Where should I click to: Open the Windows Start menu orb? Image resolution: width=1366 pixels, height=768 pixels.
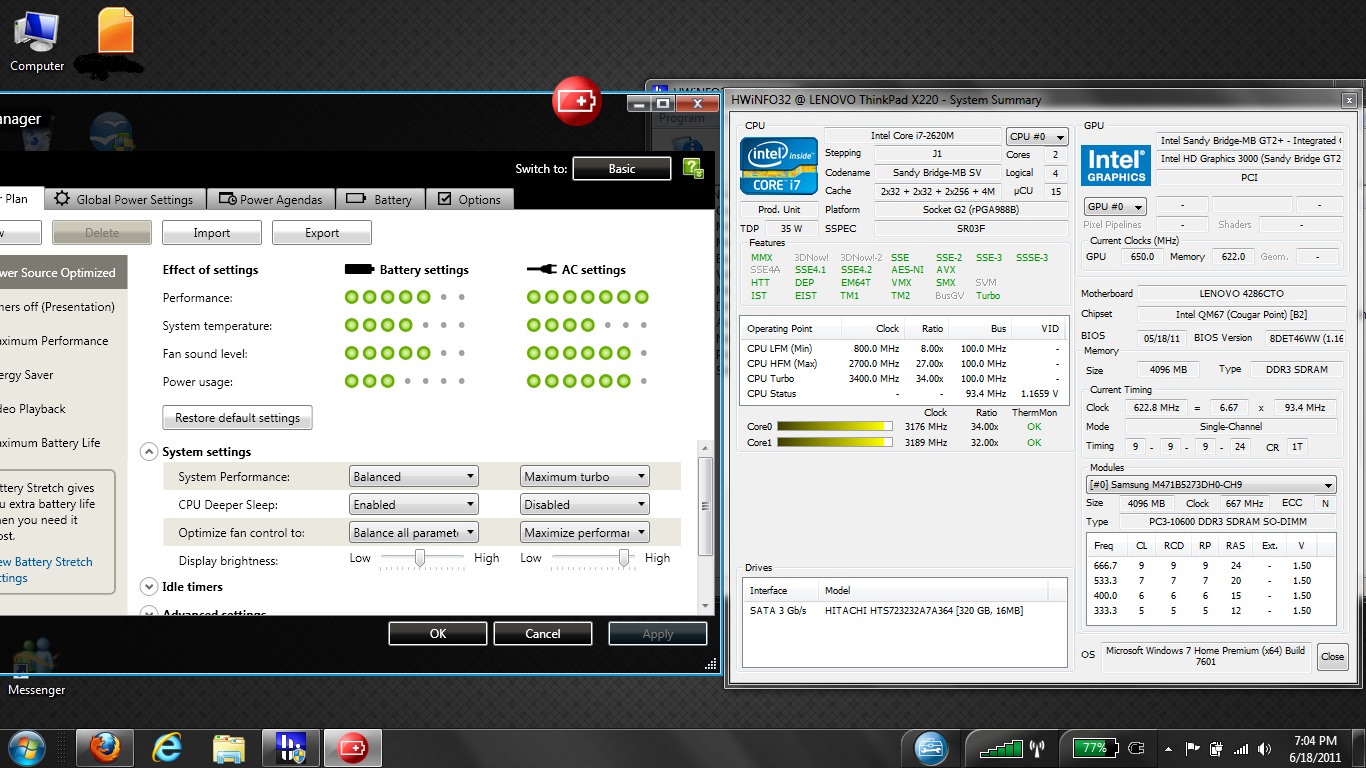point(25,747)
